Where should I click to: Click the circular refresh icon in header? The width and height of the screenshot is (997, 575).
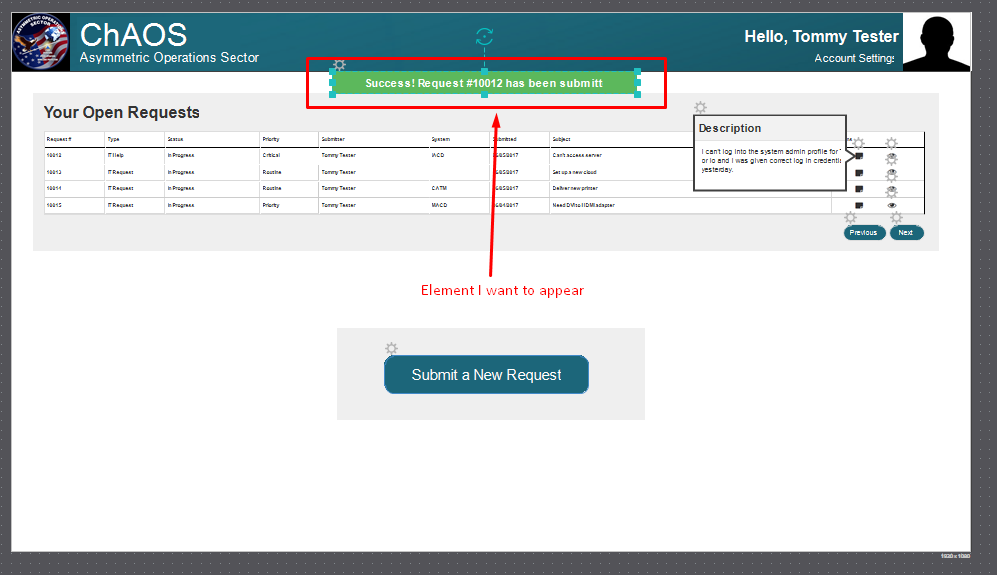484,38
